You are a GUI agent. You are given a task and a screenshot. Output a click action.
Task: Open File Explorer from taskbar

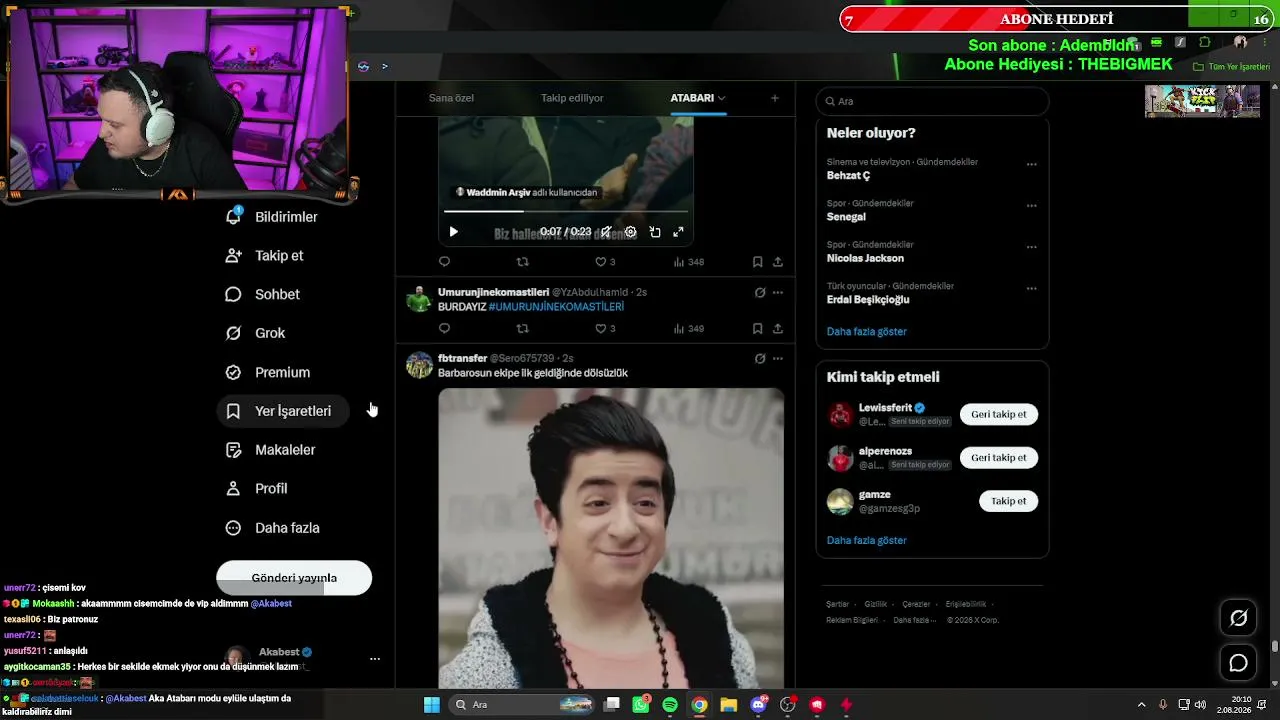(729, 705)
